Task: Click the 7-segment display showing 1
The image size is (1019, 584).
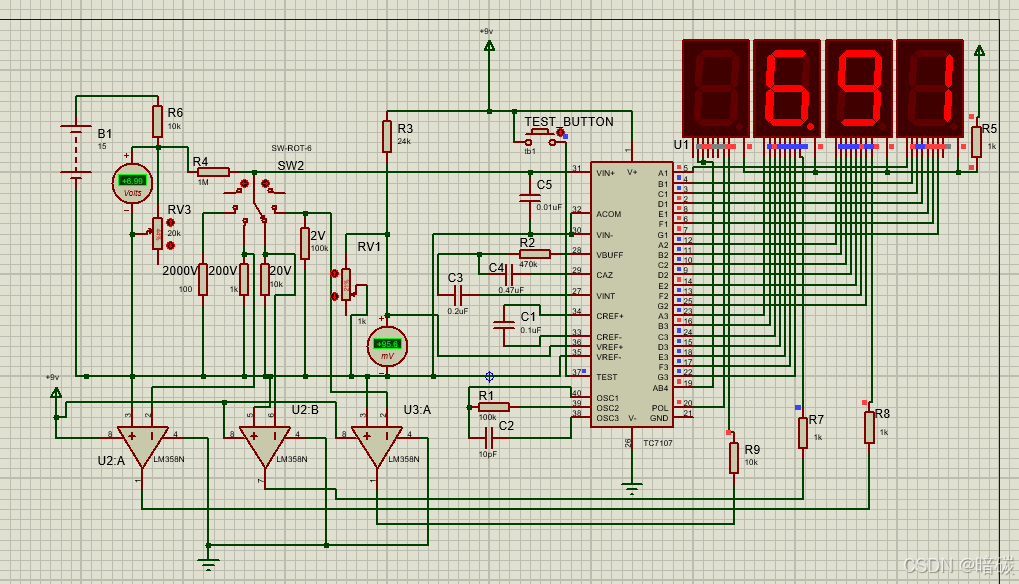Action: click(x=930, y=88)
